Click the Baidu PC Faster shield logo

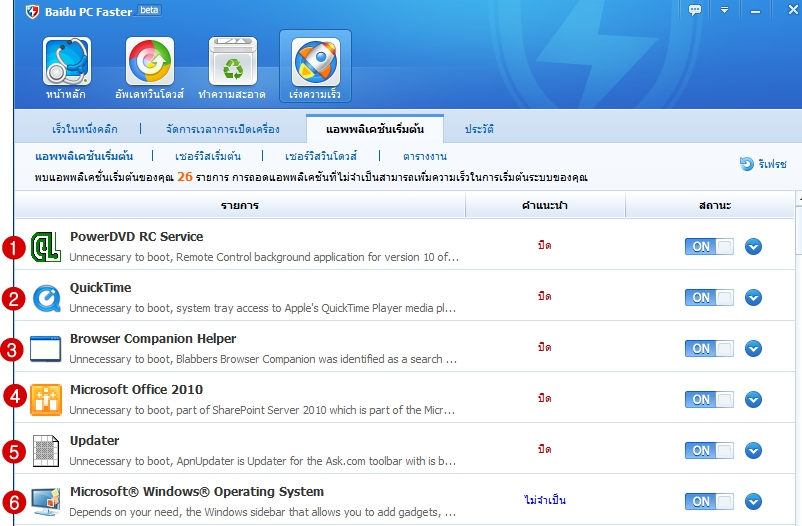pos(32,11)
